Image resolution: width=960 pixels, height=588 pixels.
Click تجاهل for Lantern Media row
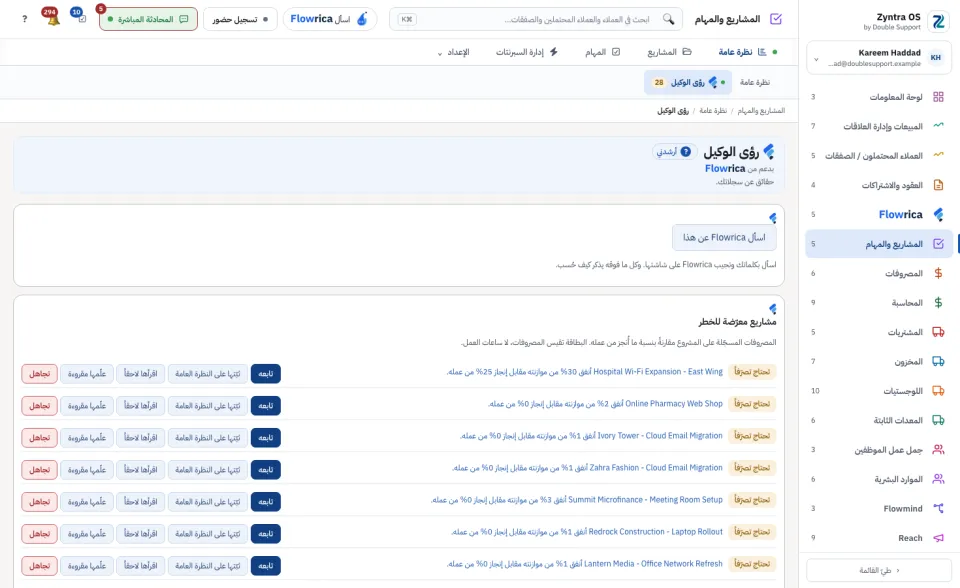click(x=39, y=565)
